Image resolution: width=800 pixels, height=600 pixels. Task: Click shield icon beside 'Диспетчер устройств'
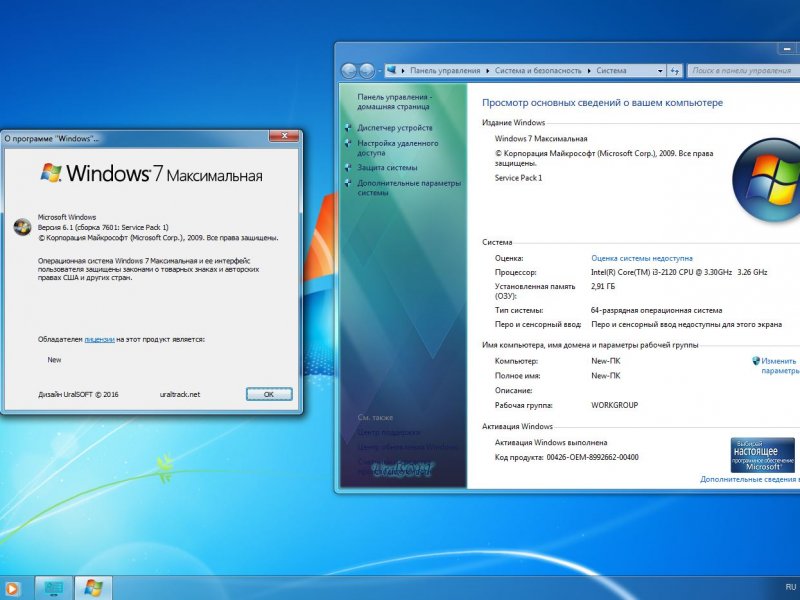click(x=348, y=128)
